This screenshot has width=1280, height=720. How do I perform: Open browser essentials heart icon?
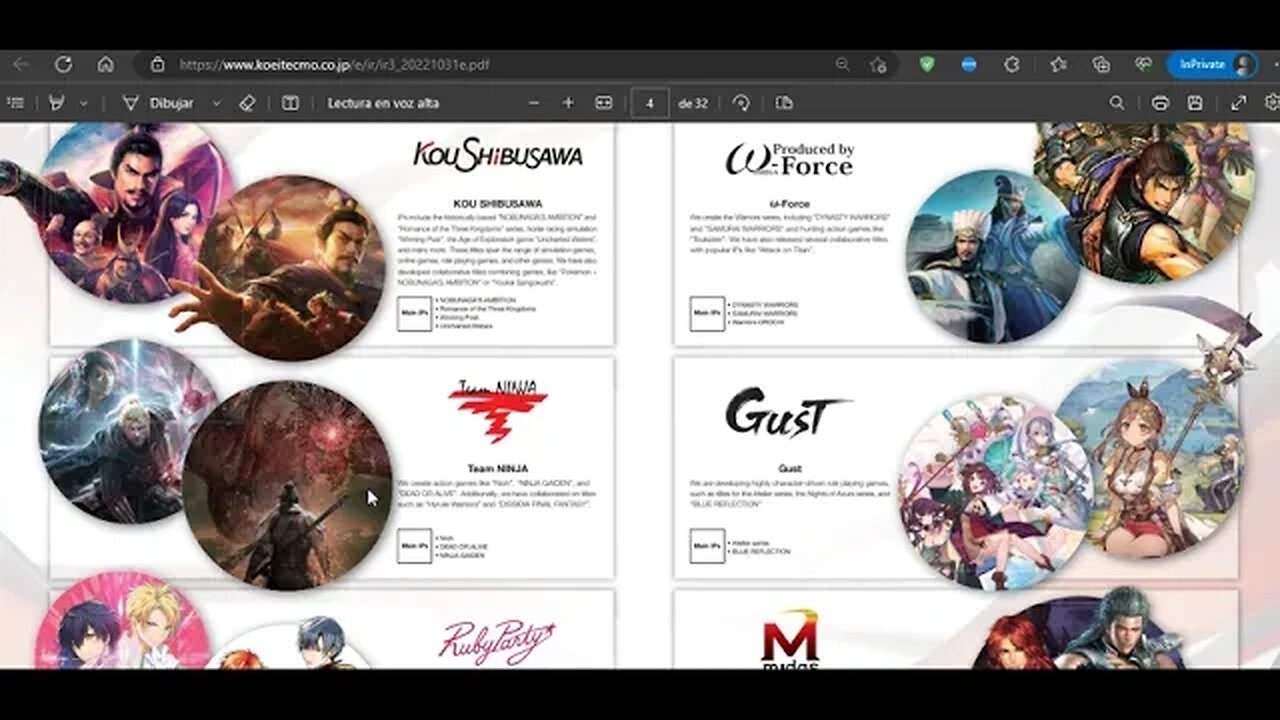[1144, 64]
